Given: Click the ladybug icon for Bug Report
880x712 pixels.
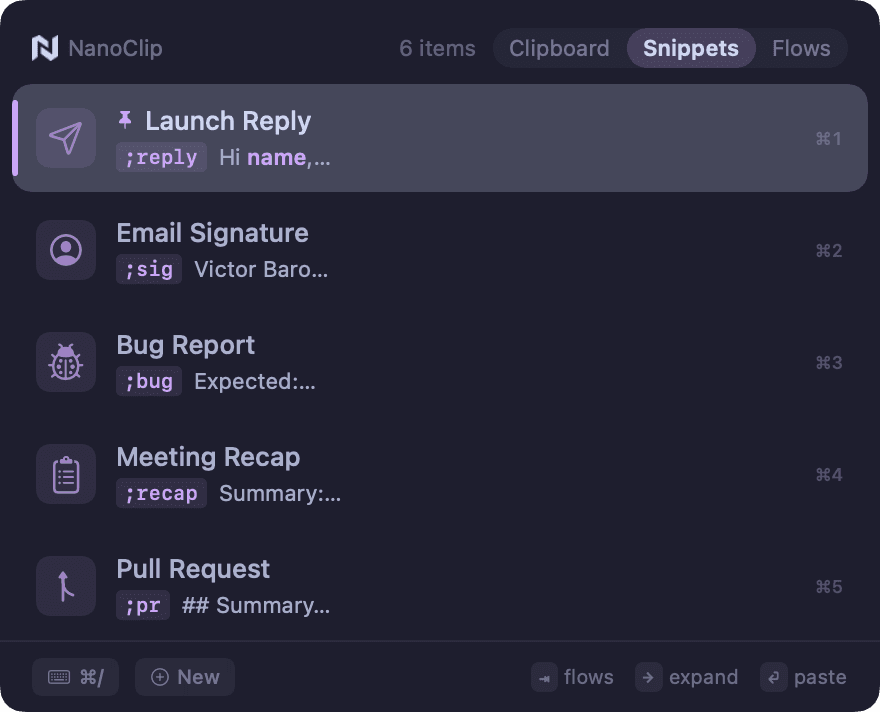Looking at the screenshot, I should (x=66, y=362).
